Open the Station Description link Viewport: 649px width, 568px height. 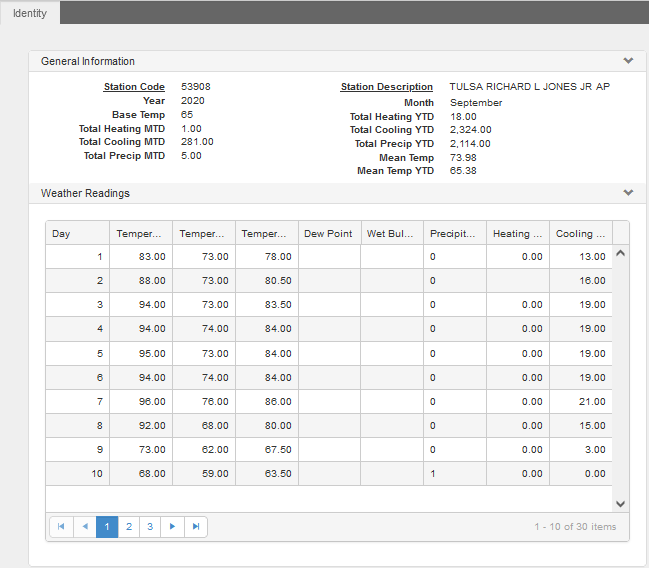[x=387, y=87]
